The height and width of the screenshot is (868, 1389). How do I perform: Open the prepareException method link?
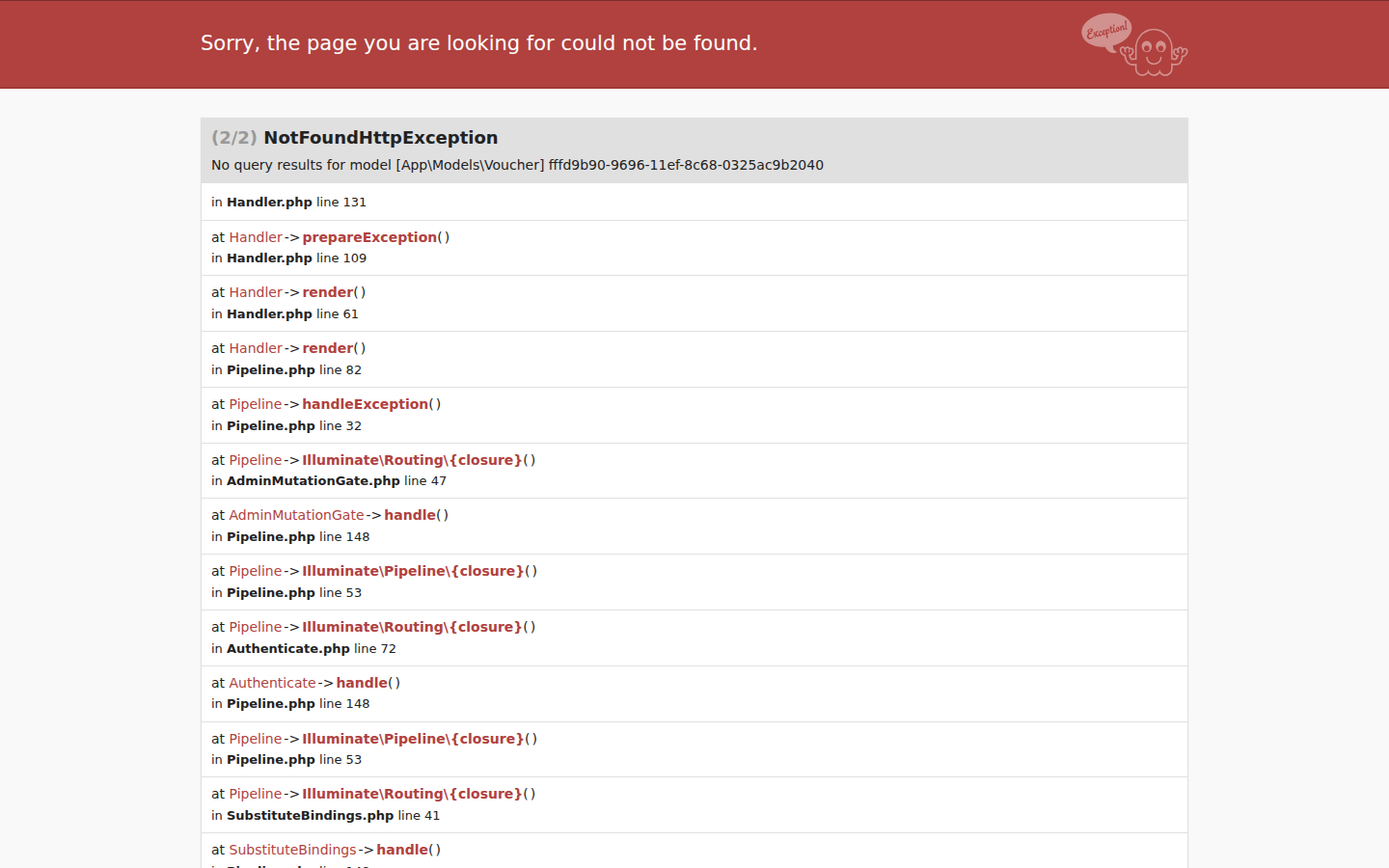point(369,237)
